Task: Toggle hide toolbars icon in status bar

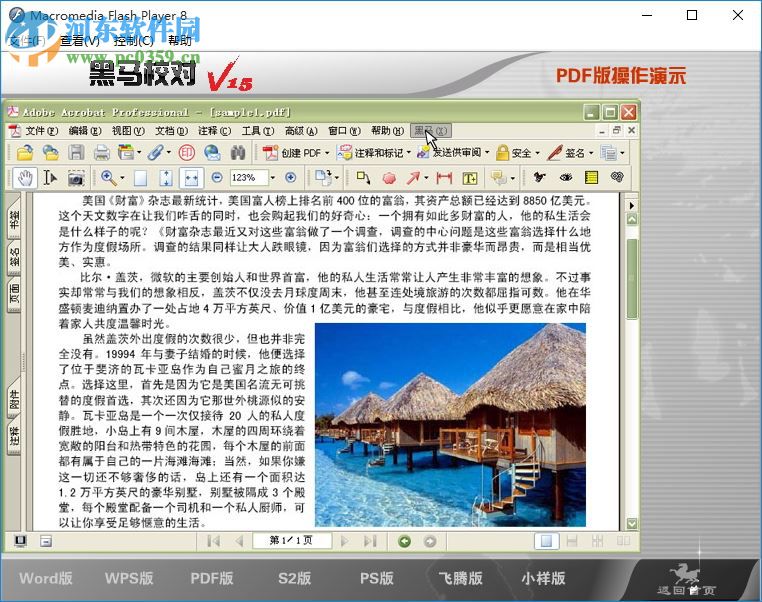Action: 46,541
